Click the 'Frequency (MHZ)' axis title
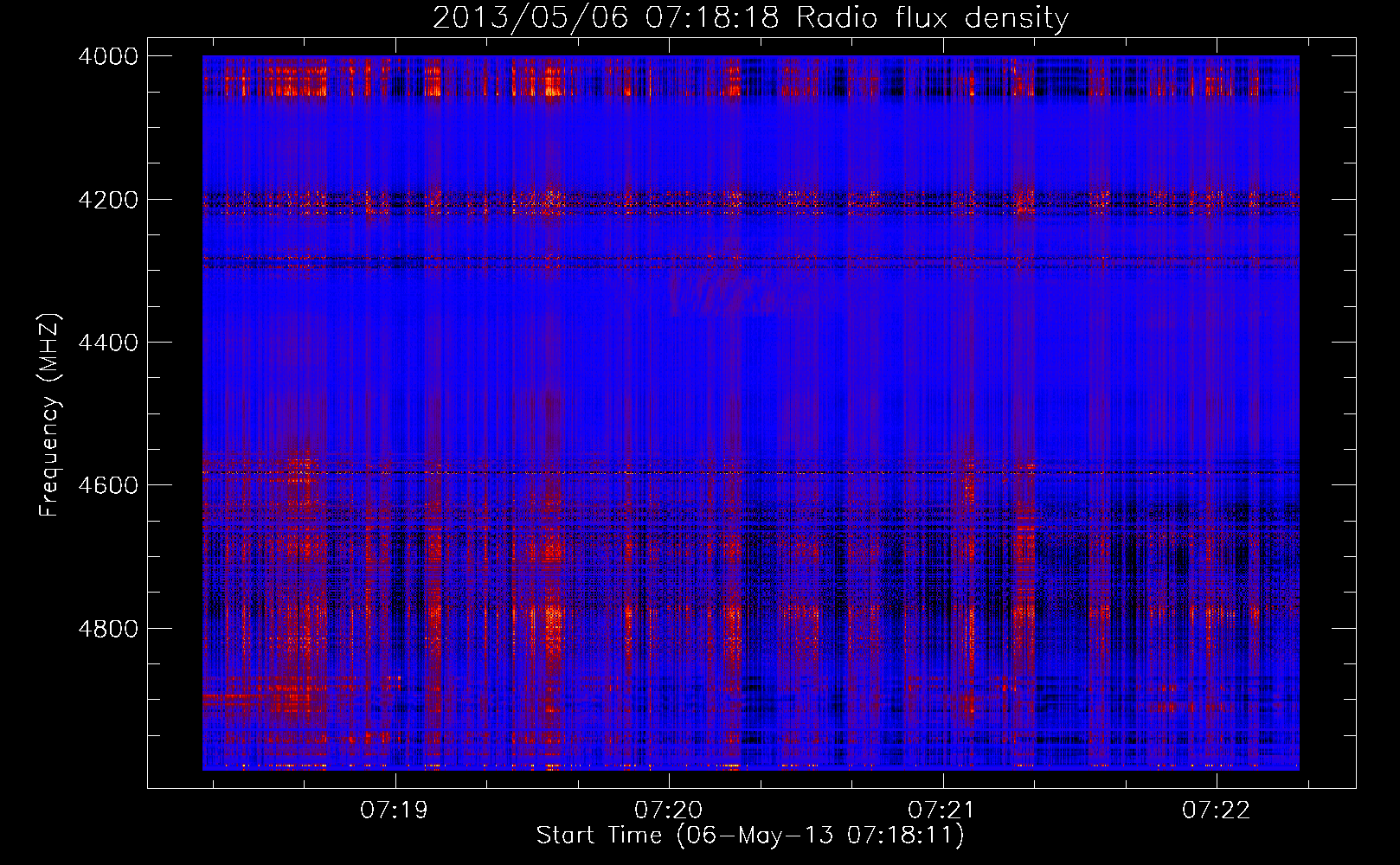The width and height of the screenshot is (1400, 865). click(50, 415)
